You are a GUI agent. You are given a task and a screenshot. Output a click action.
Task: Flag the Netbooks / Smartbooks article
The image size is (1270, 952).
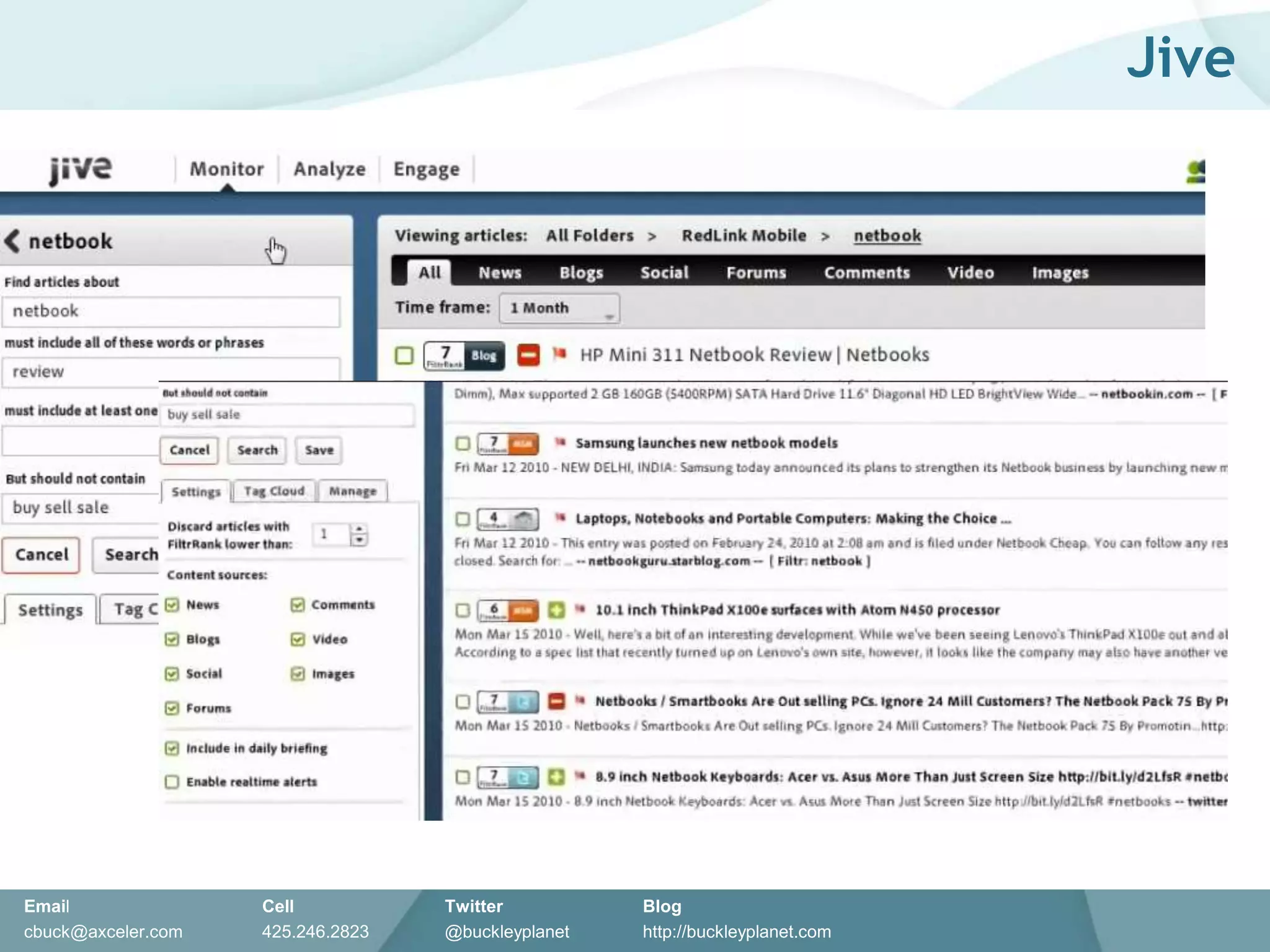pyautogui.click(x=580, y=700)
